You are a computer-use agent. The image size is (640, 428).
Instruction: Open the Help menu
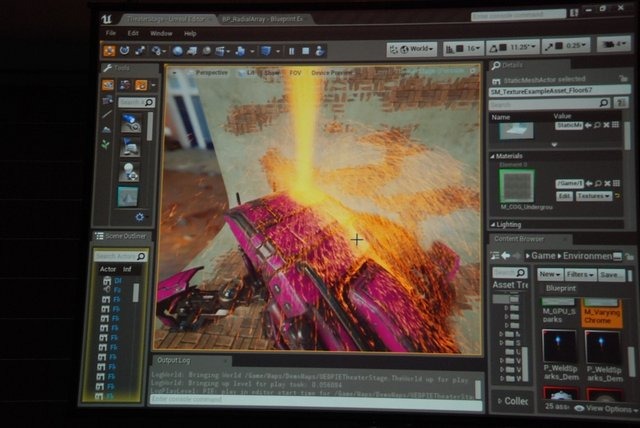pos(190,33)
